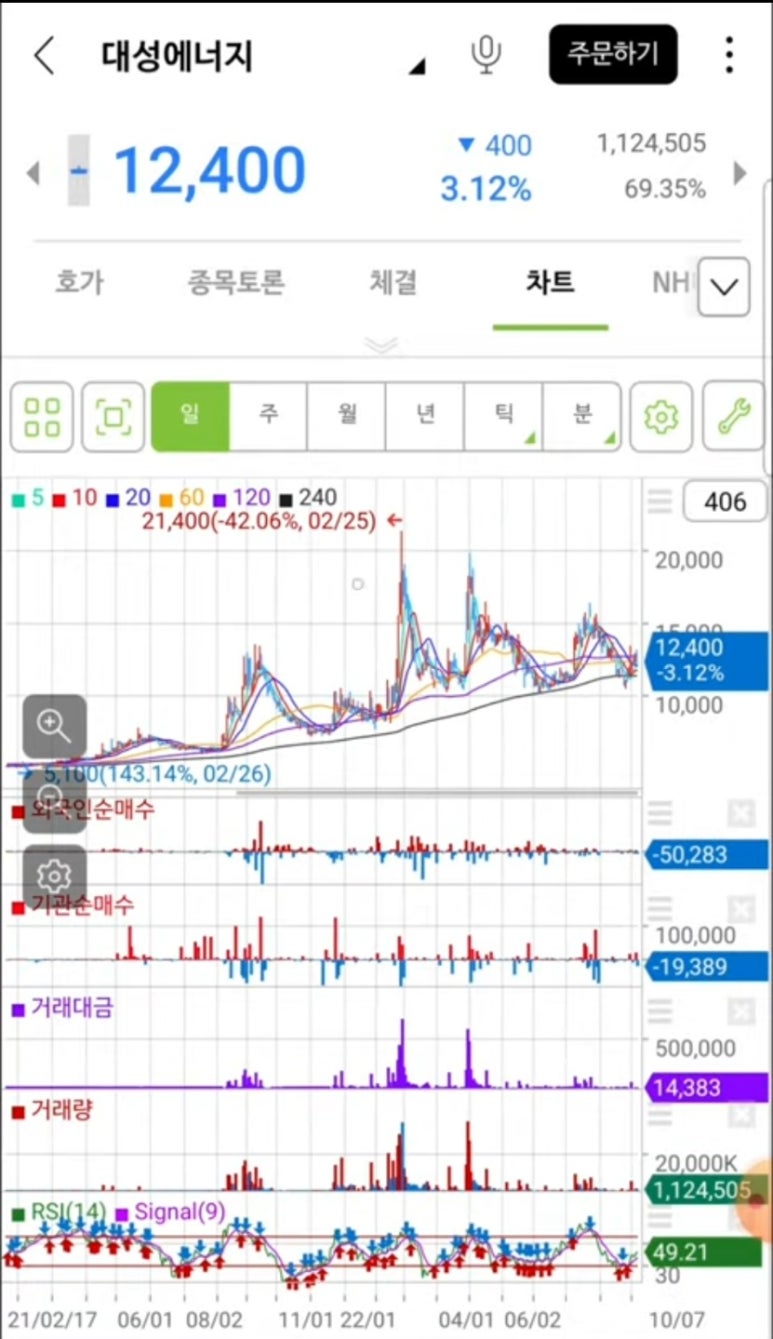
Task: Tap the current price 12,400 display
Action: [210, 170]
